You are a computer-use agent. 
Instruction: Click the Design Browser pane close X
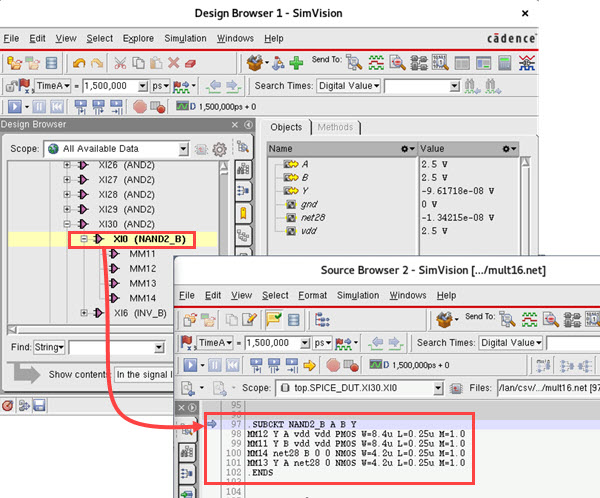tap(235, 125)
